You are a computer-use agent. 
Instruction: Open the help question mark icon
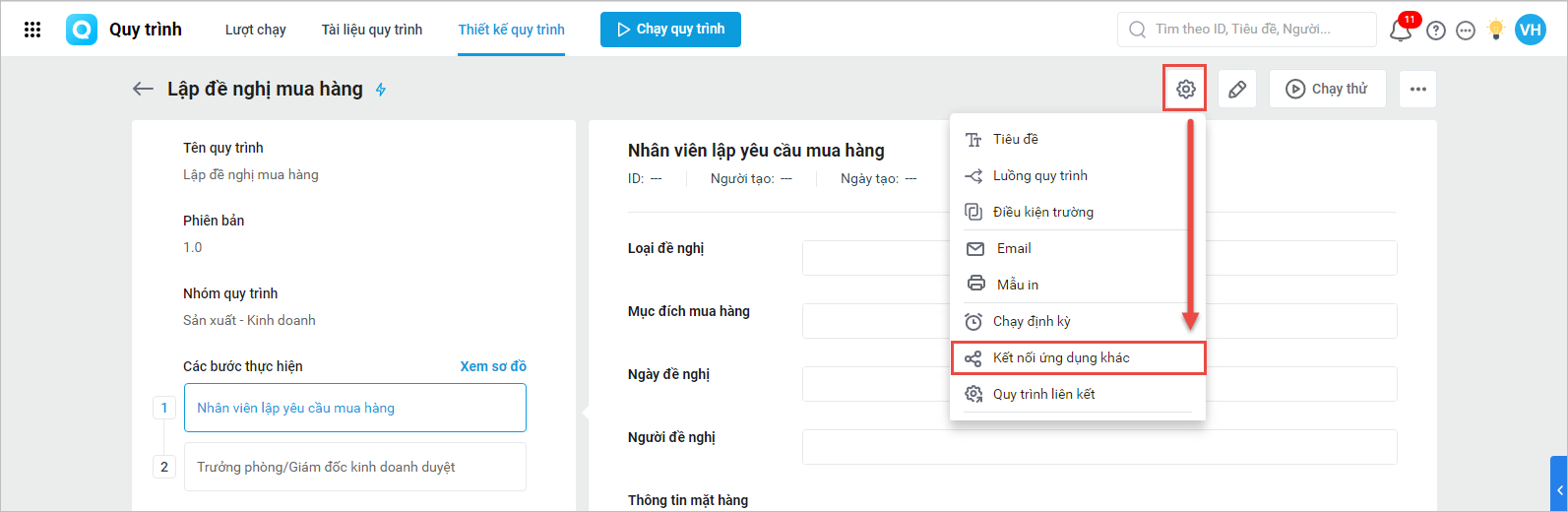tap(1436, 31)
